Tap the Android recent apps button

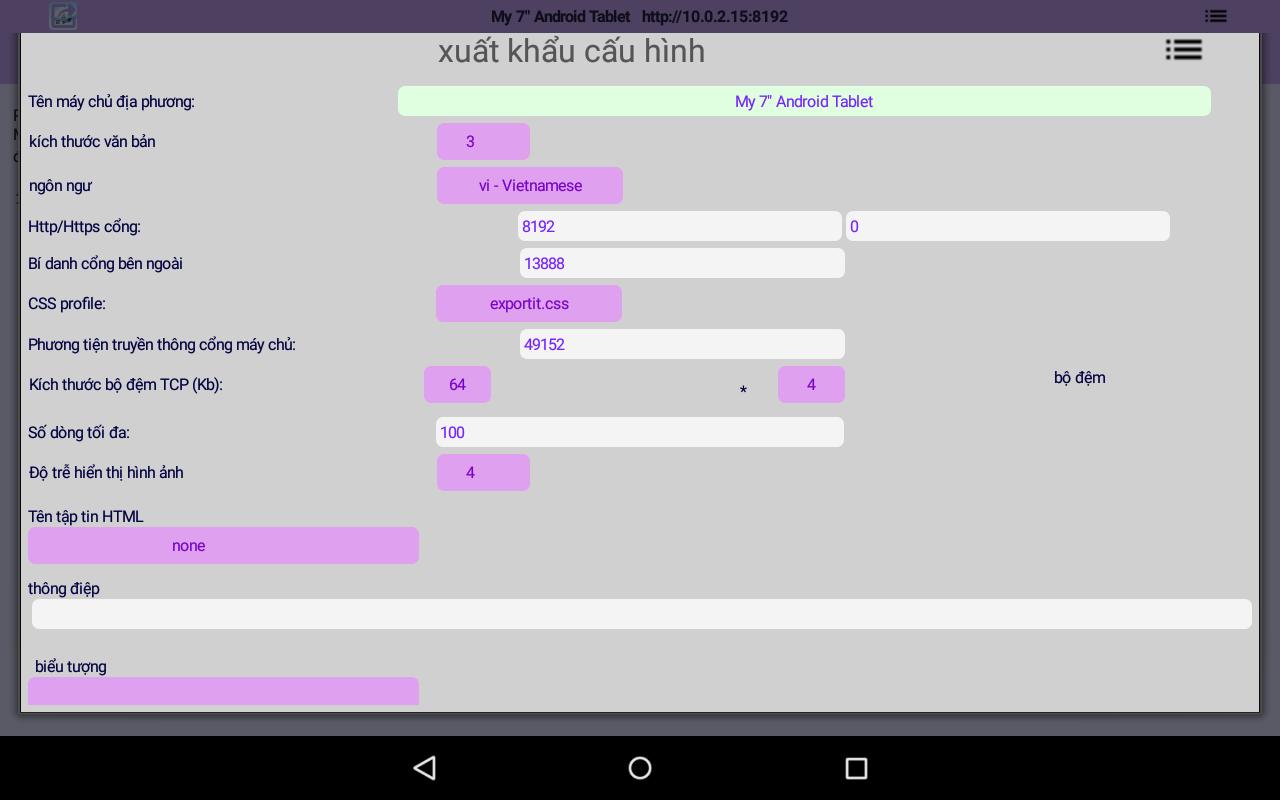(x=856, y=768)
